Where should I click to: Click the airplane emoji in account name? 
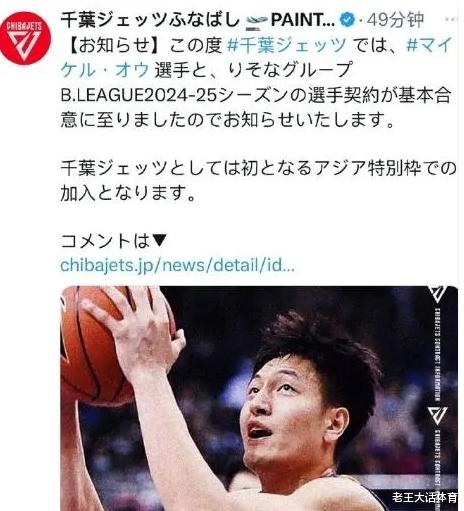[x=257, y=21]
